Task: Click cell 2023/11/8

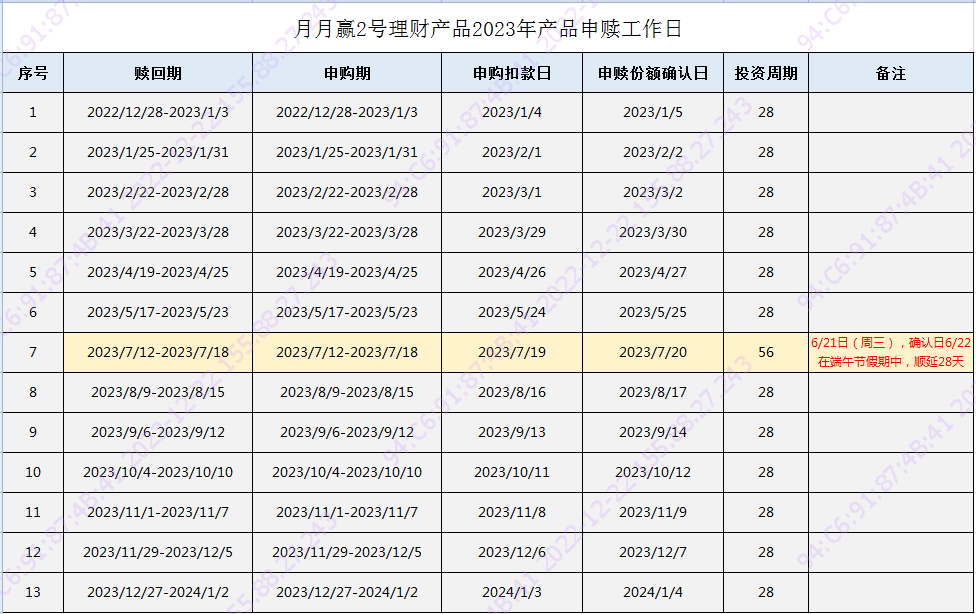Action: pos(512,512)
